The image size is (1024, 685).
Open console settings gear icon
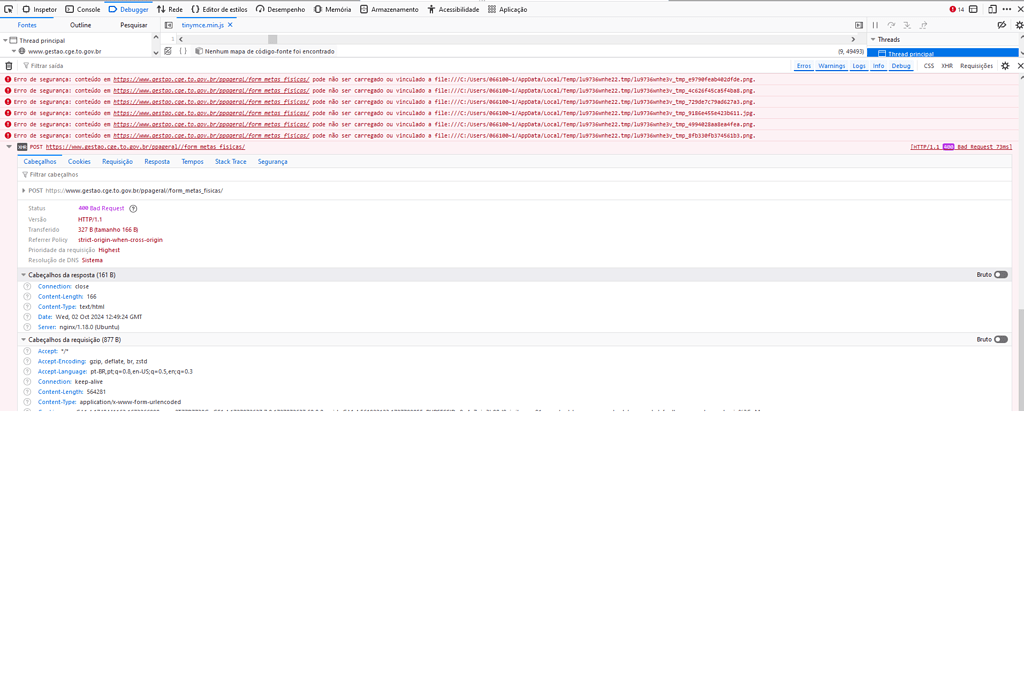(x=1005, y=66)
